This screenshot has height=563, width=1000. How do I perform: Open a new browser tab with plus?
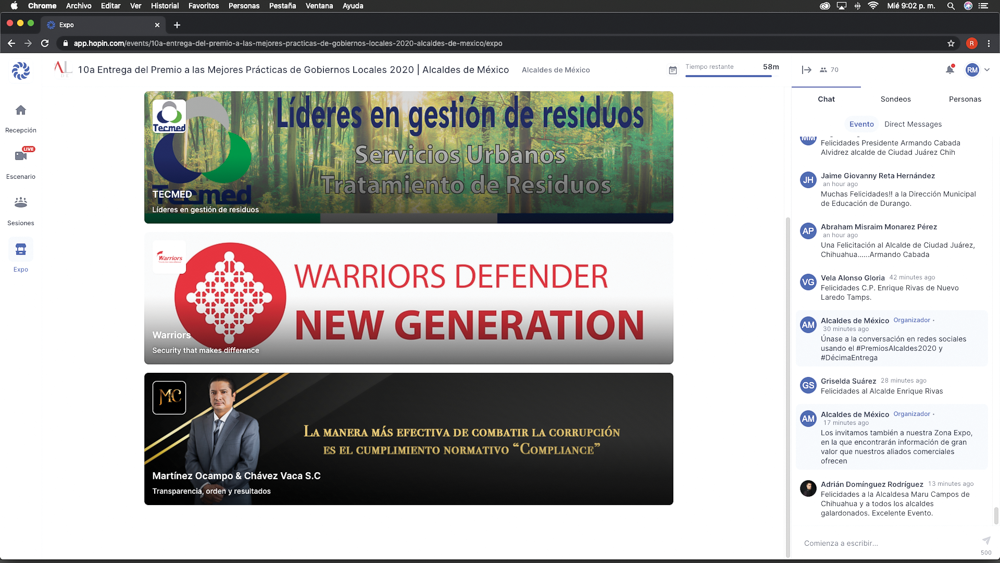pos(177,25)
